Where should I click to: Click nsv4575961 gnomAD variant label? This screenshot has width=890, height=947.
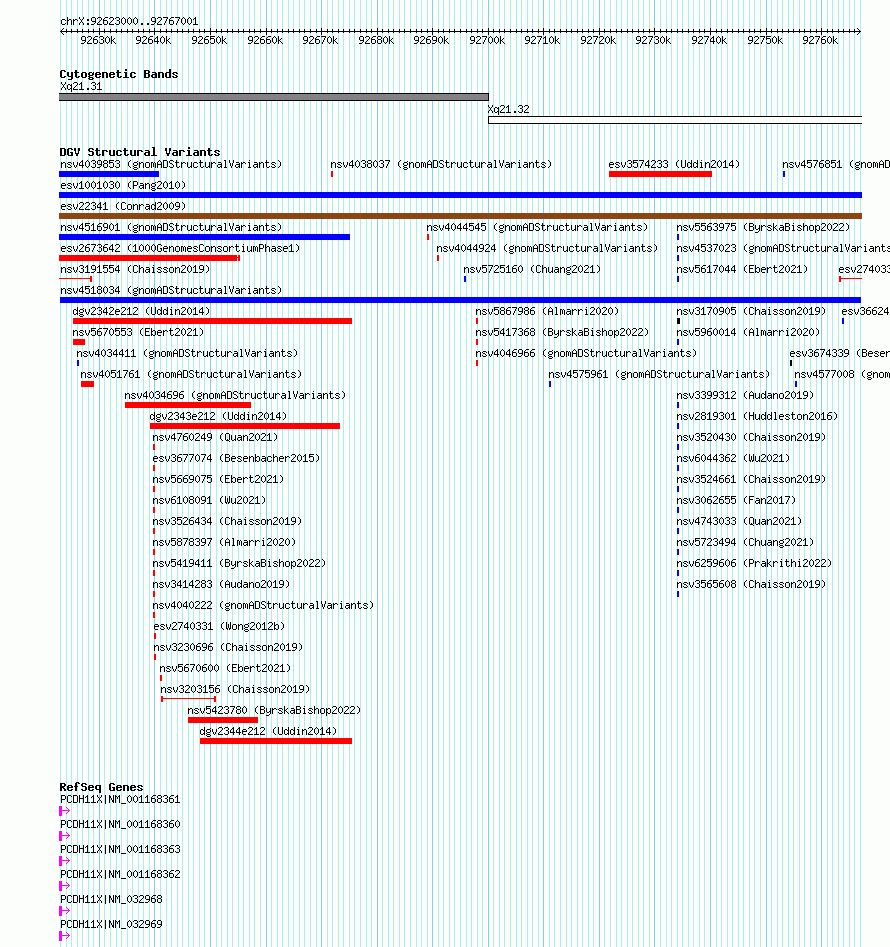coord(659,374)
